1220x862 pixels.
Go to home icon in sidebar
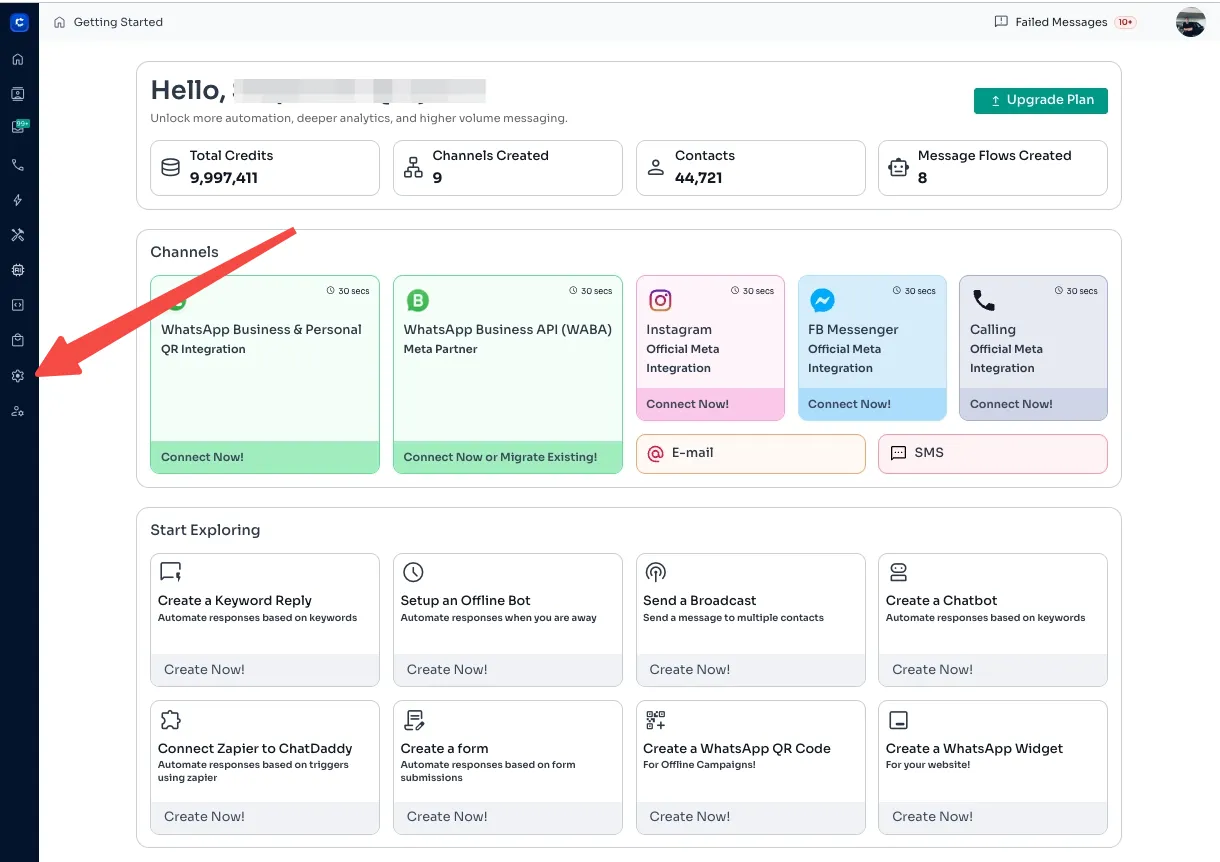click(18, 59)
